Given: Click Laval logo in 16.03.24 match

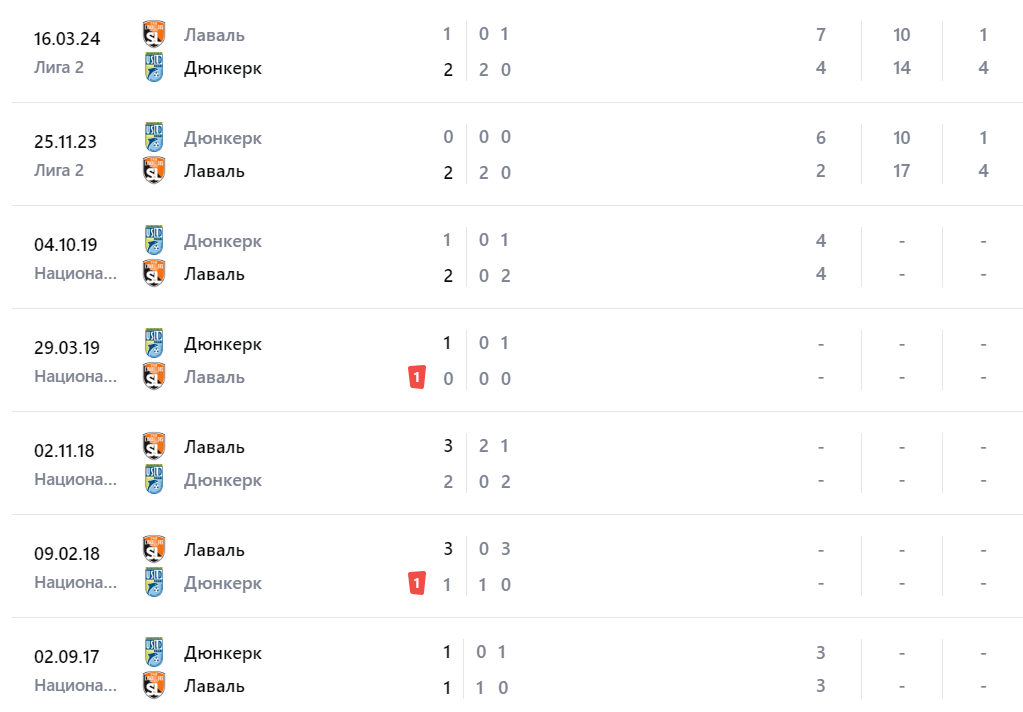Looking at the screenshot, I should tap(154, 35).
